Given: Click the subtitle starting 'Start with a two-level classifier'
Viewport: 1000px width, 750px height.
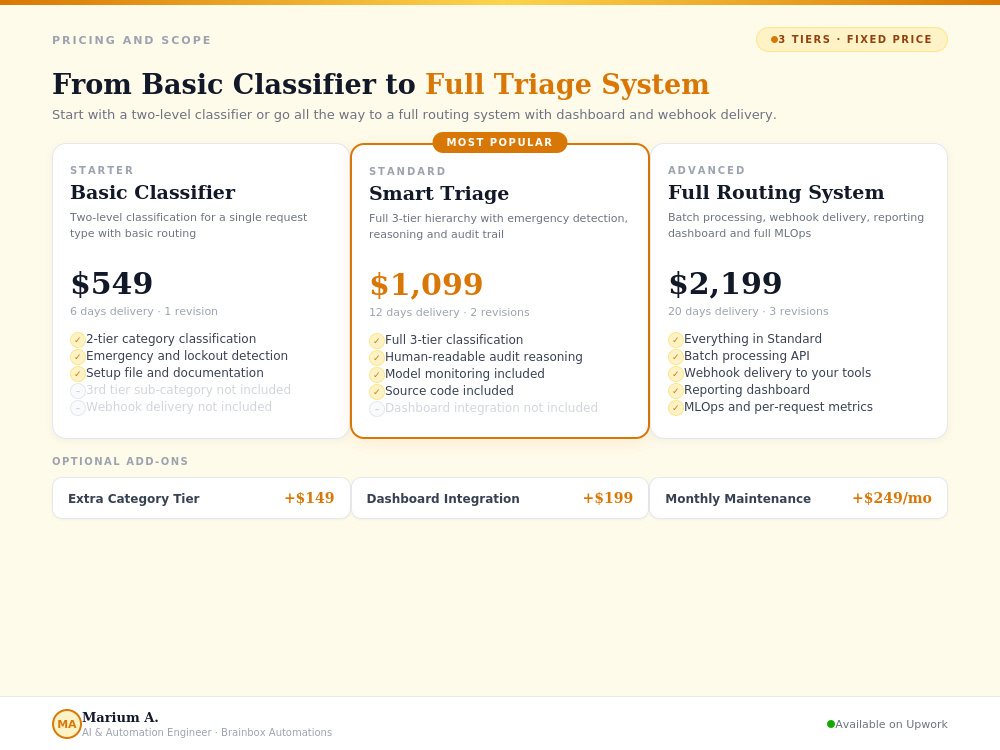Looking at the screenshot, I should click(415, 115).
